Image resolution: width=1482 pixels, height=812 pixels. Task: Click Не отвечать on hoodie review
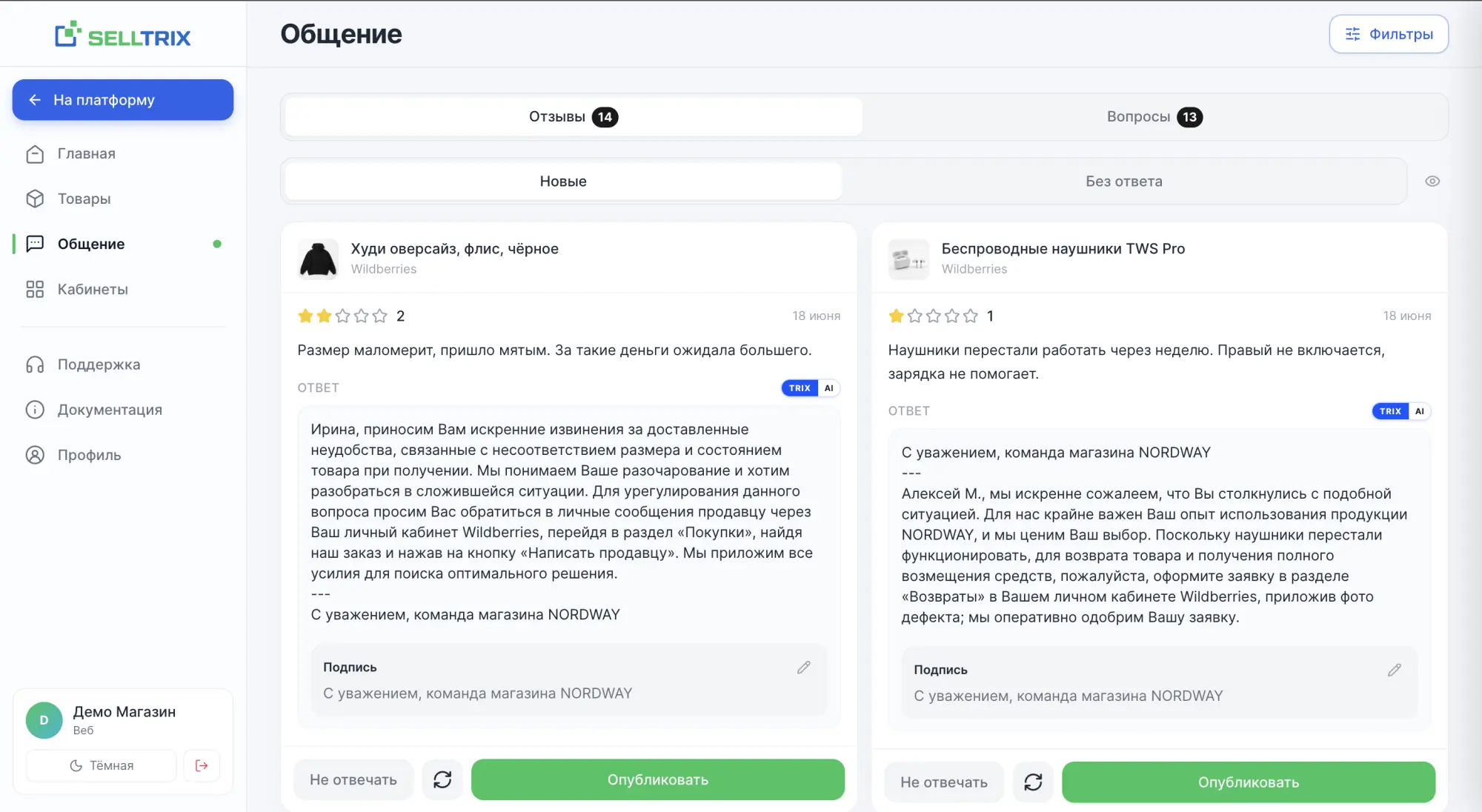tap(353, 779)
